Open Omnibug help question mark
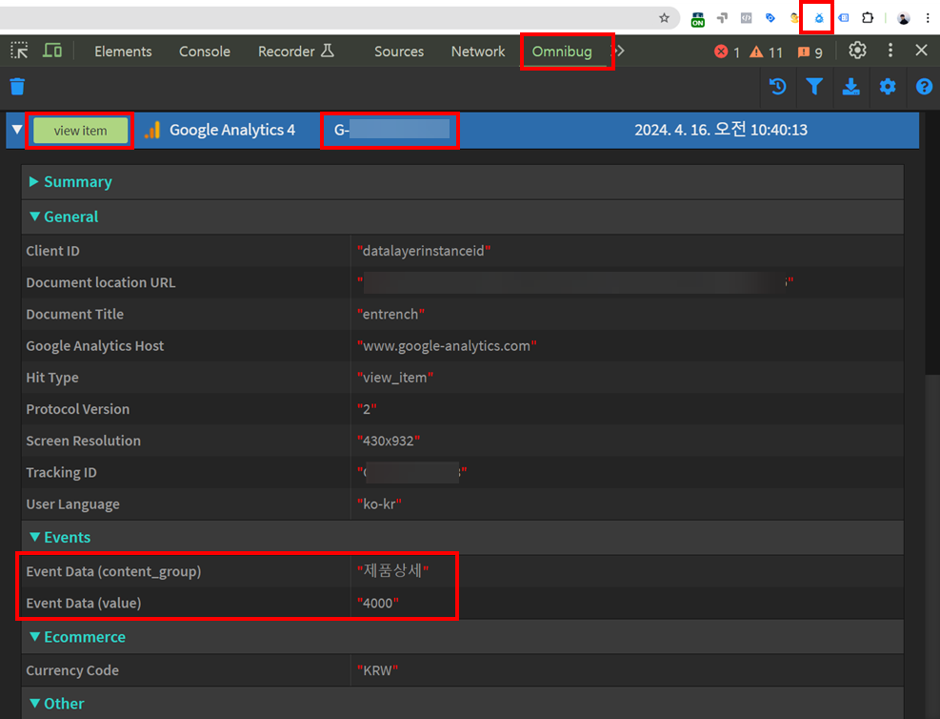 (x=924, y=87)
